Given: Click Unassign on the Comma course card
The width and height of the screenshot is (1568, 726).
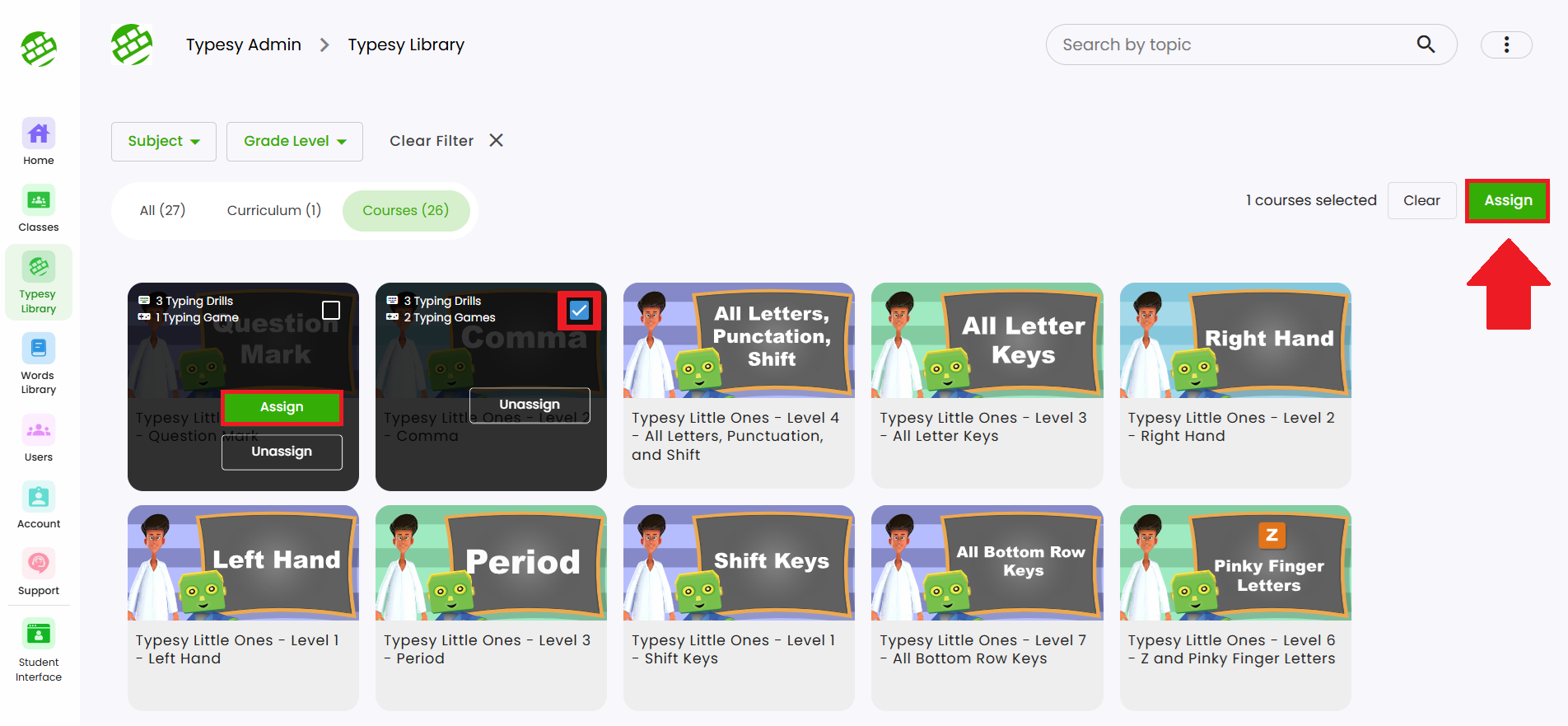Looking at the screenshot, I should tap(530, 405).
